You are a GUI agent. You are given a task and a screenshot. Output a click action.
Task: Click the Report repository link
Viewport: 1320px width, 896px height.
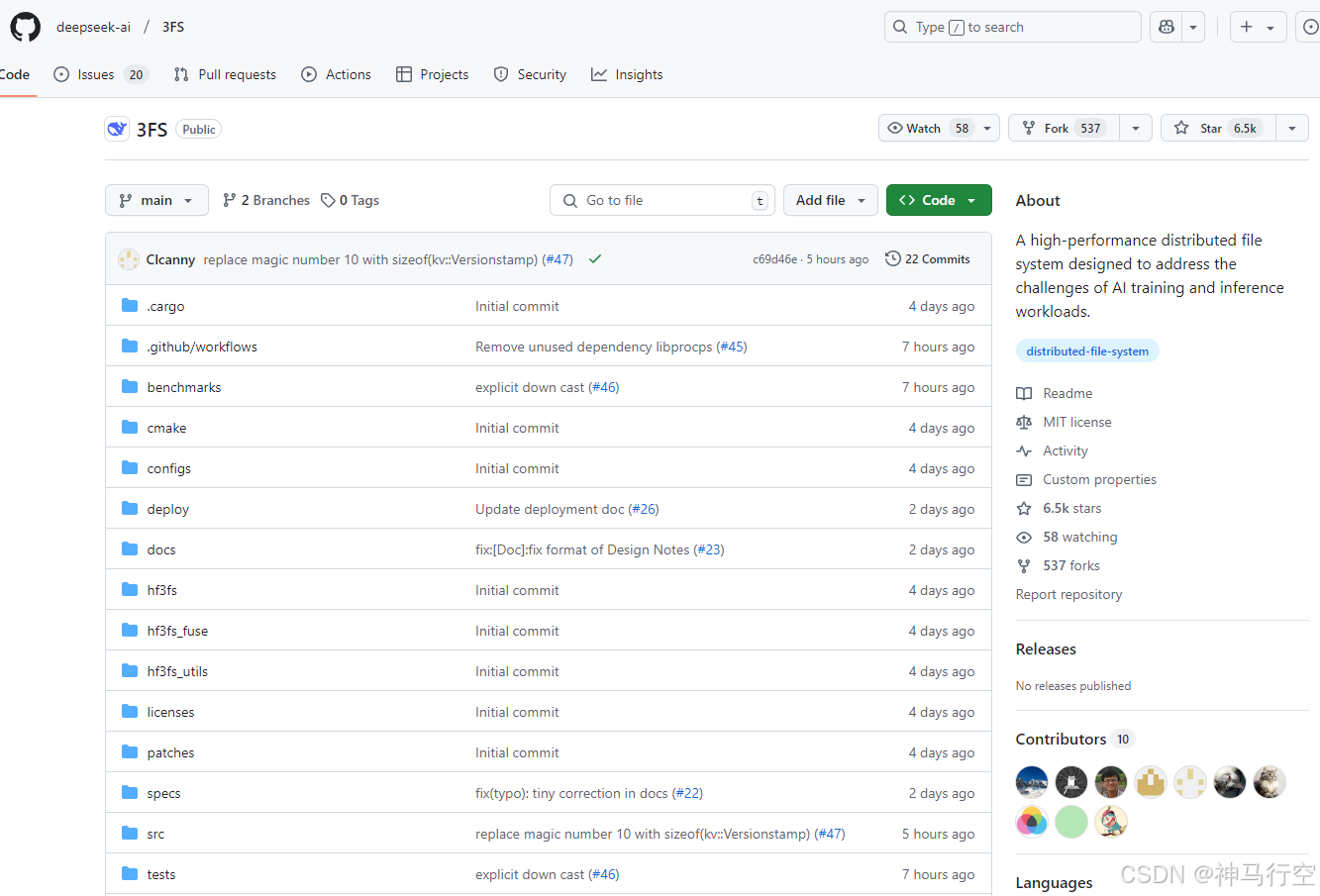1068,594
